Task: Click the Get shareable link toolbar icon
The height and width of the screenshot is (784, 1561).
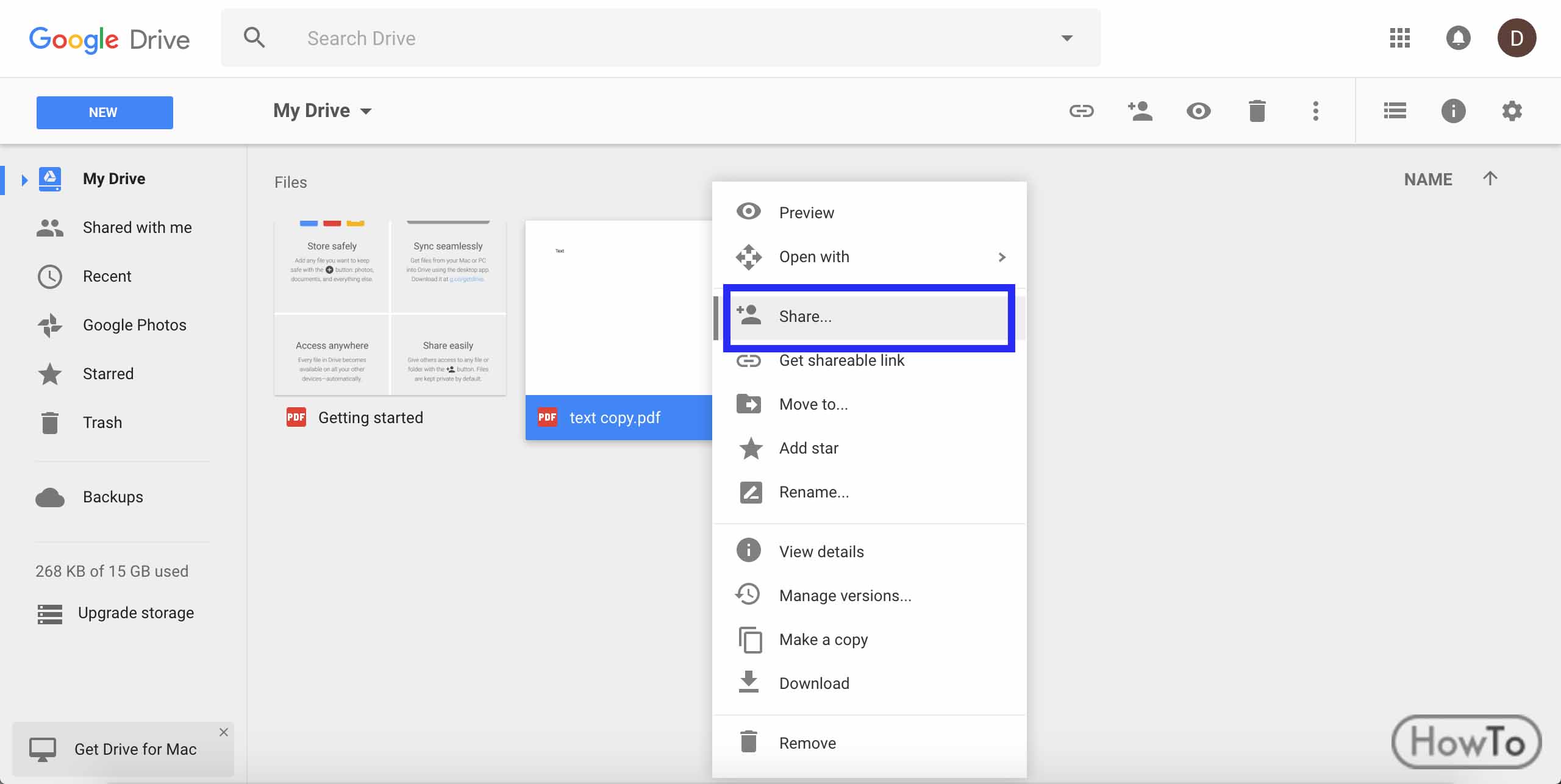Action: [1082, 111]
